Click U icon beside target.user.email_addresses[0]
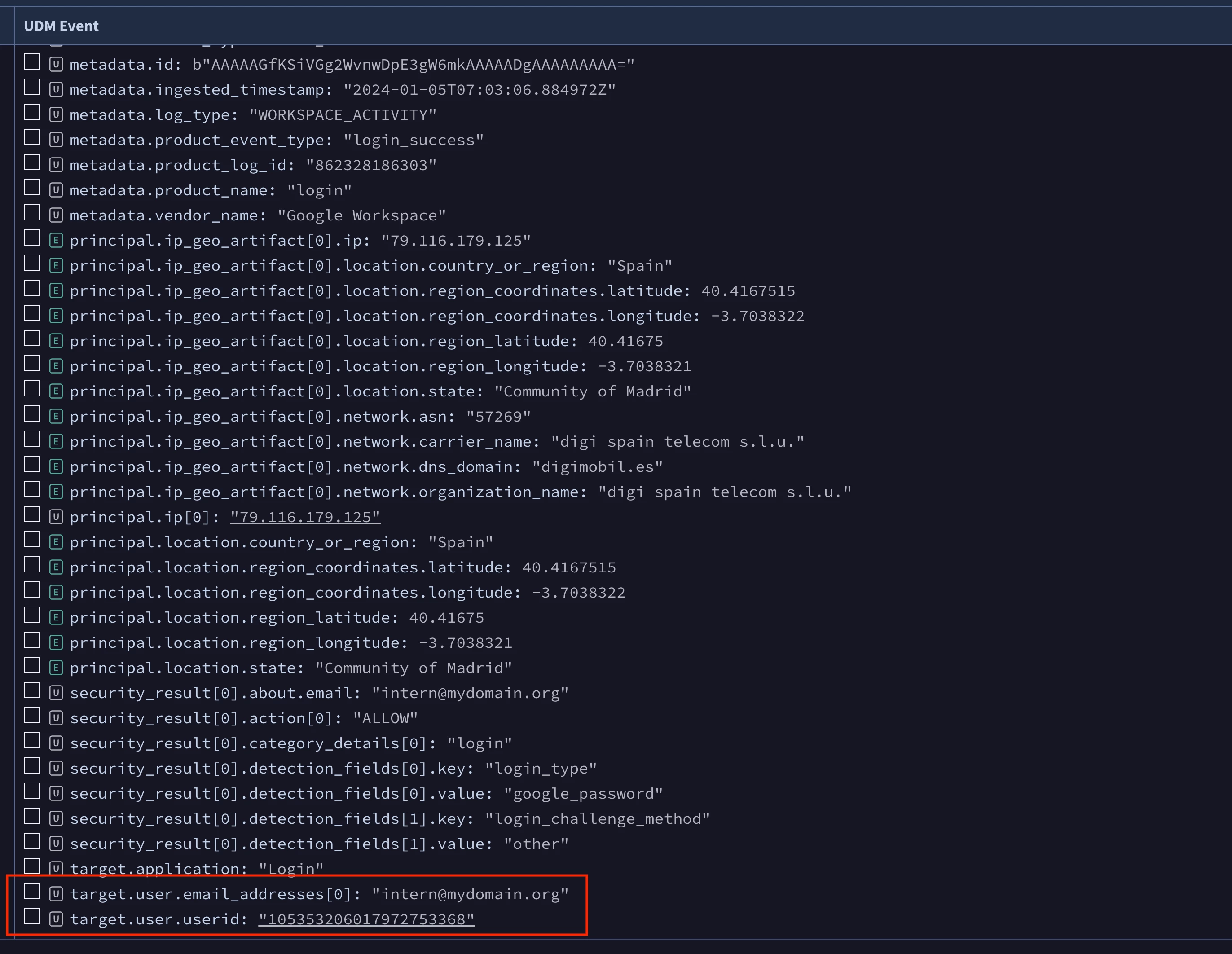Image resolution: width=1232 pixels, height=954 pixels. click(x=56, y=894)
